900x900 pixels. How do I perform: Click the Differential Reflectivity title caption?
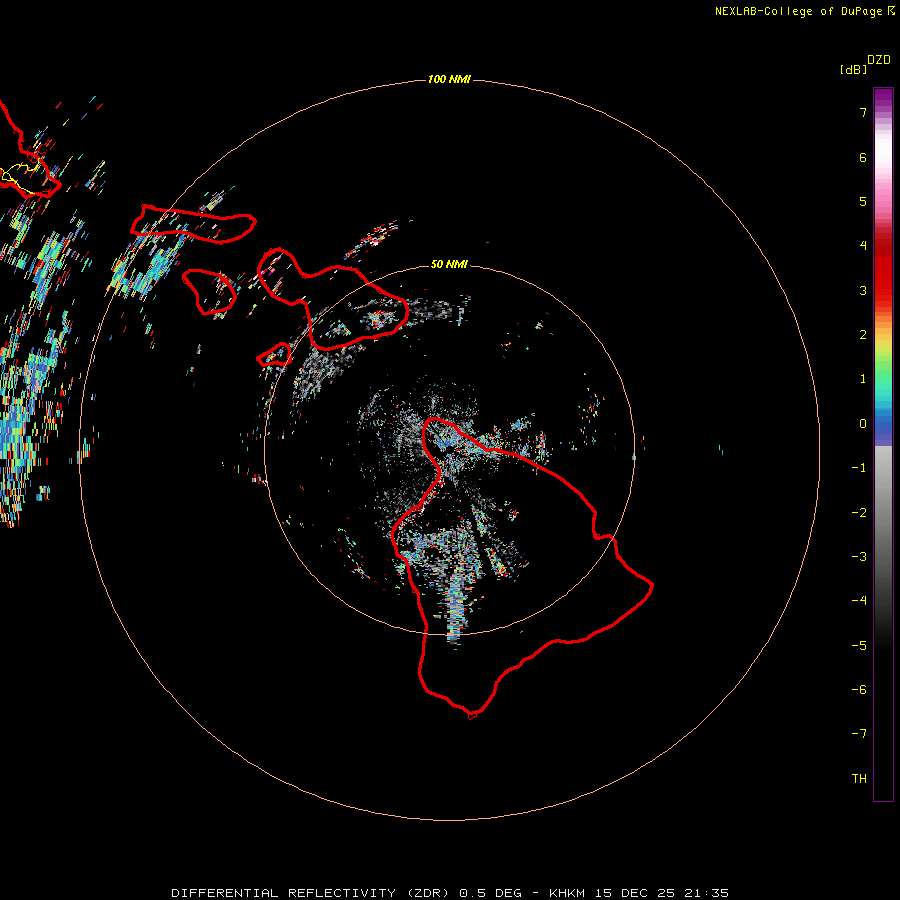[449, 893]
